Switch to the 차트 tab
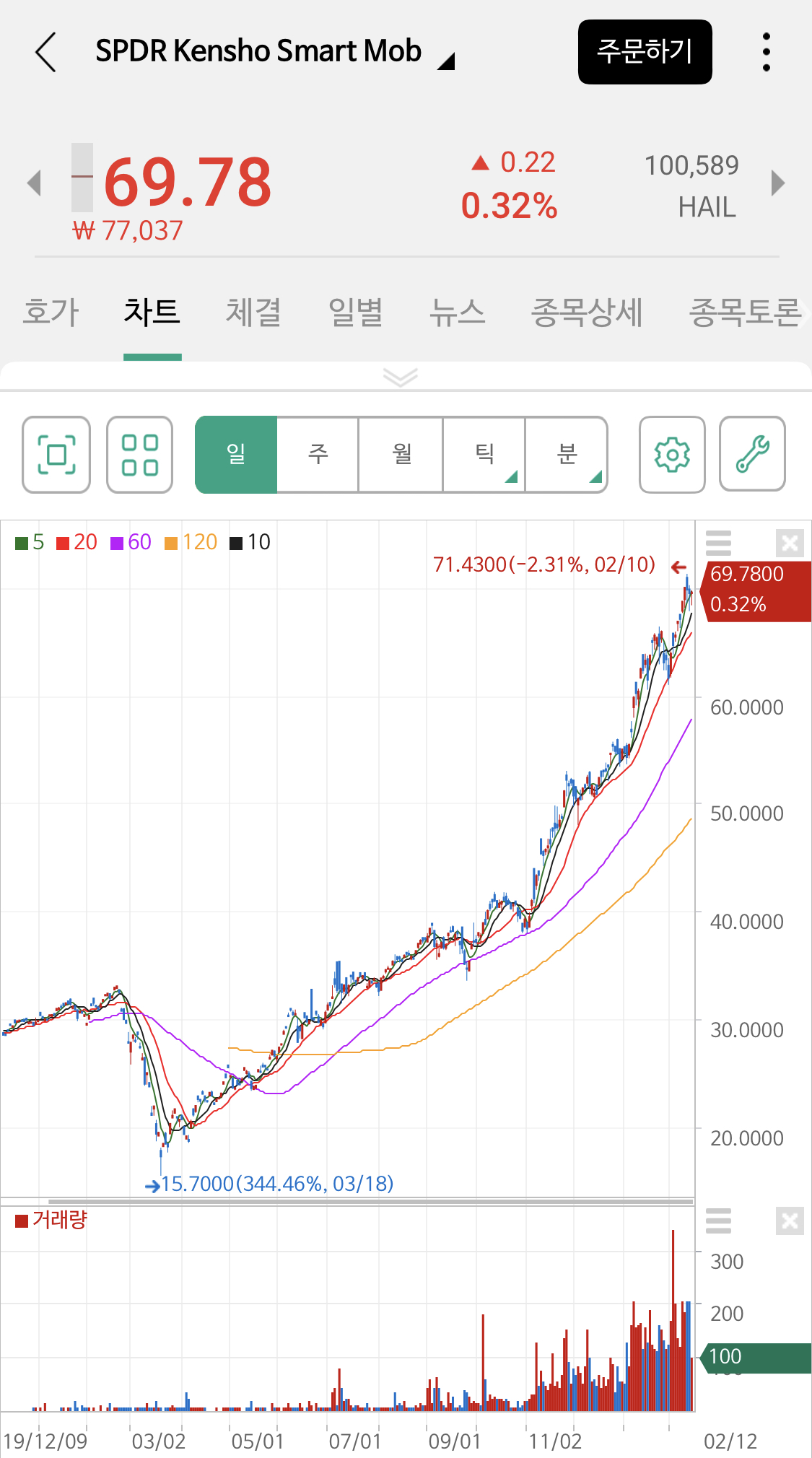 (152, 313)
